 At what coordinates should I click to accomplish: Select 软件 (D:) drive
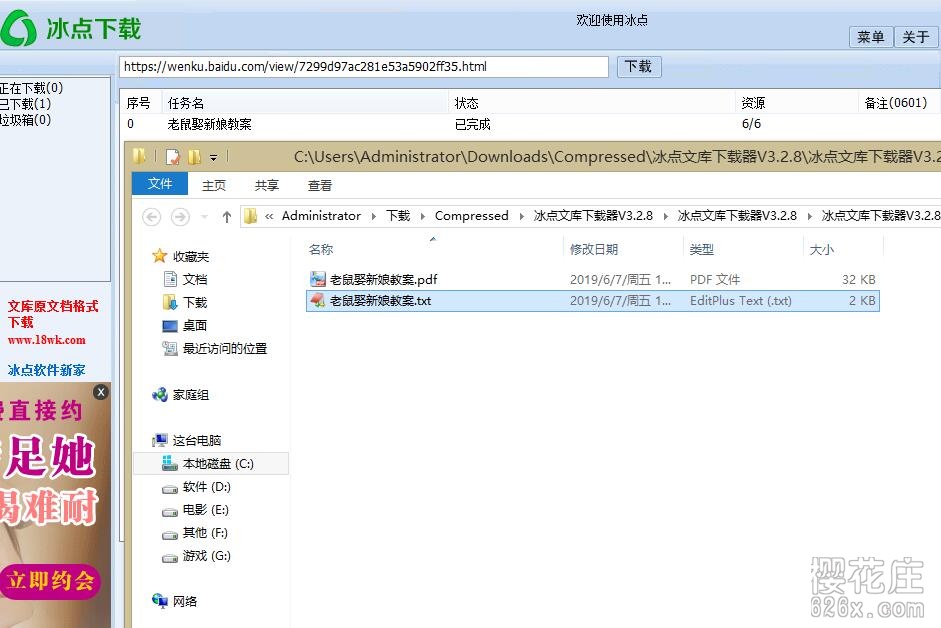[x=206, y=486]
